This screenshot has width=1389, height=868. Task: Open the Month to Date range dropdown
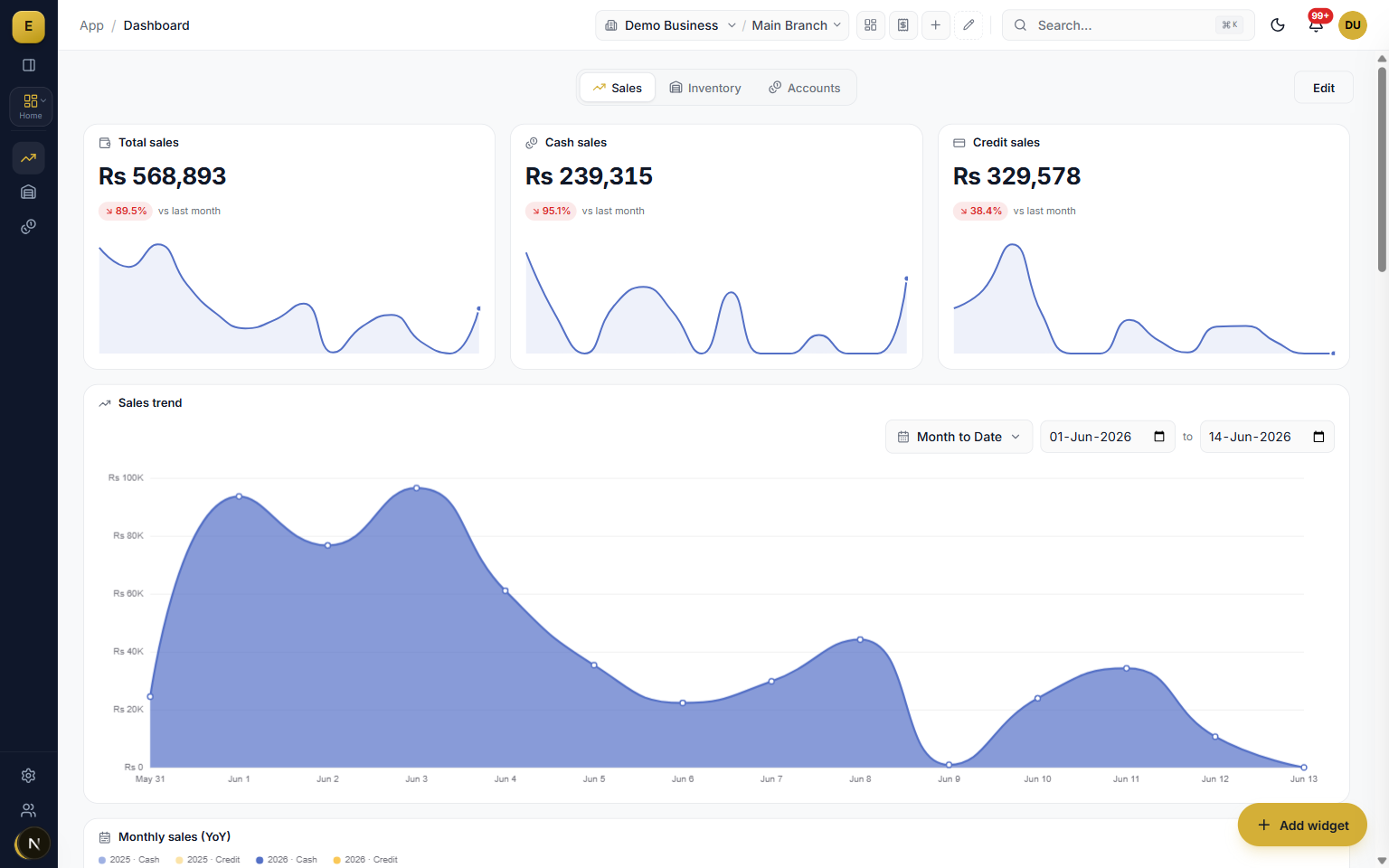(x=959, y=437)
